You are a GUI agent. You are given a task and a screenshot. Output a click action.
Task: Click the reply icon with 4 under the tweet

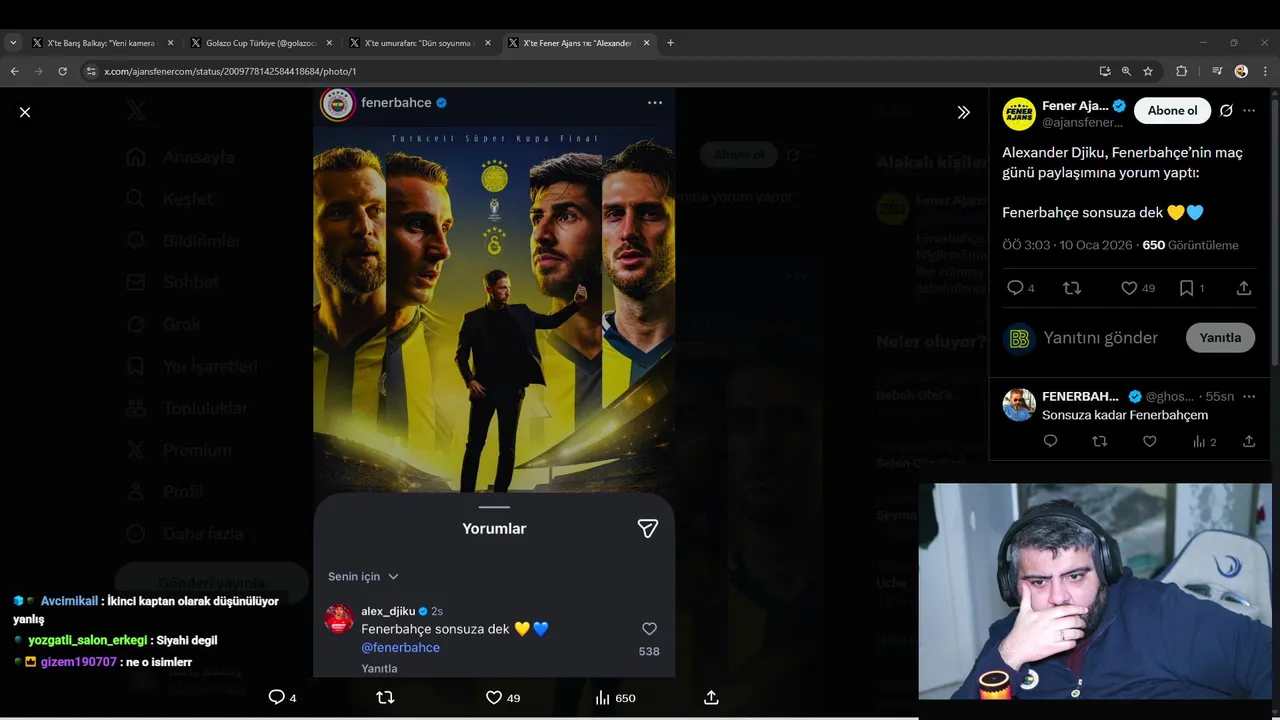(1015, 288)
